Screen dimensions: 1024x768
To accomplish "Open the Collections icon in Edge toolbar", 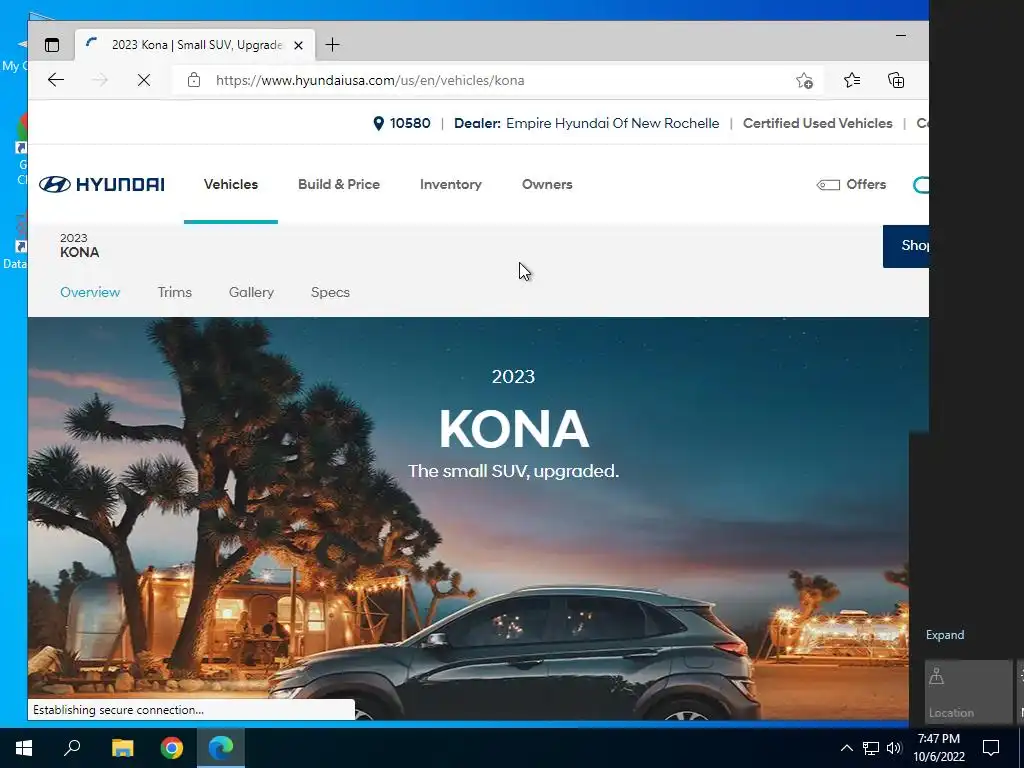I will pos(896,80).
